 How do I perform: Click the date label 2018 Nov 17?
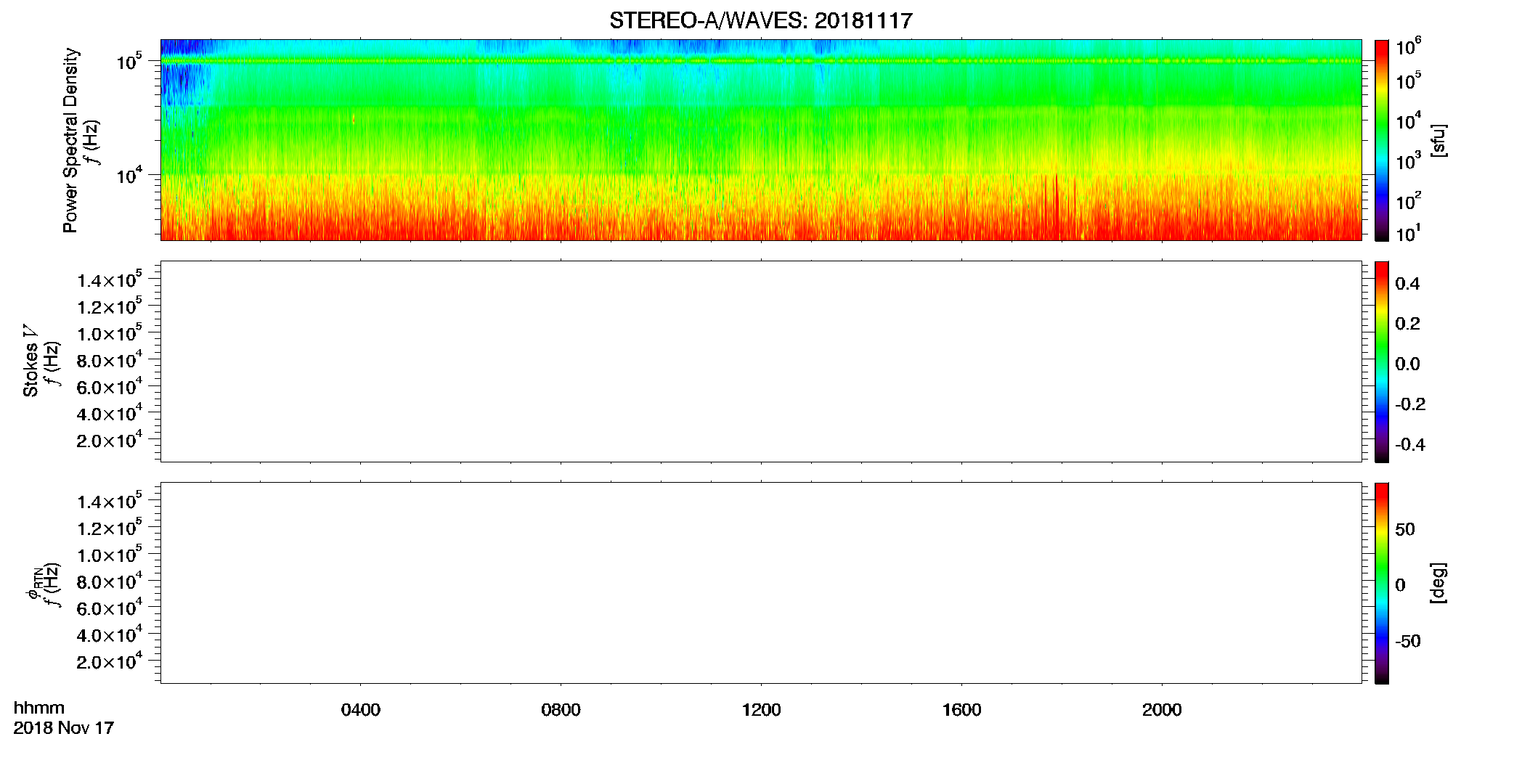click(64, 728)
